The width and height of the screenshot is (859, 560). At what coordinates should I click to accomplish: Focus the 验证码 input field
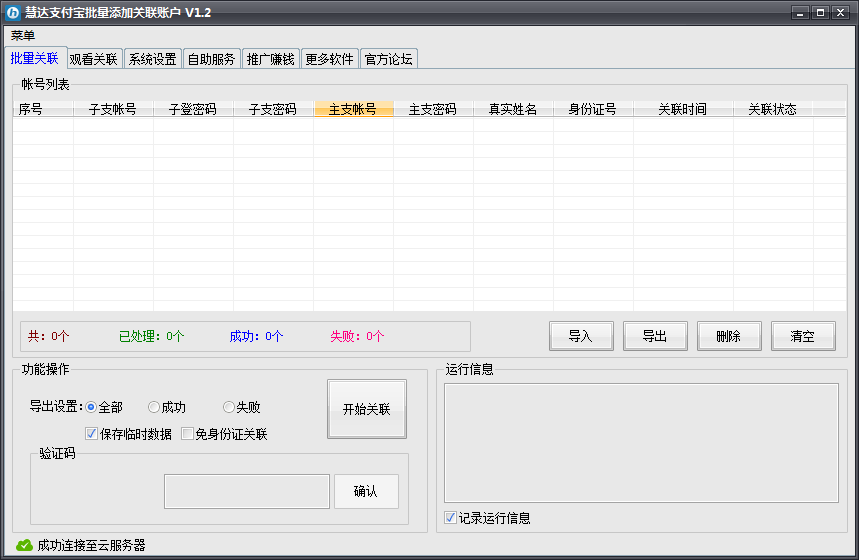pyautogui.click(x=247, y=492)
